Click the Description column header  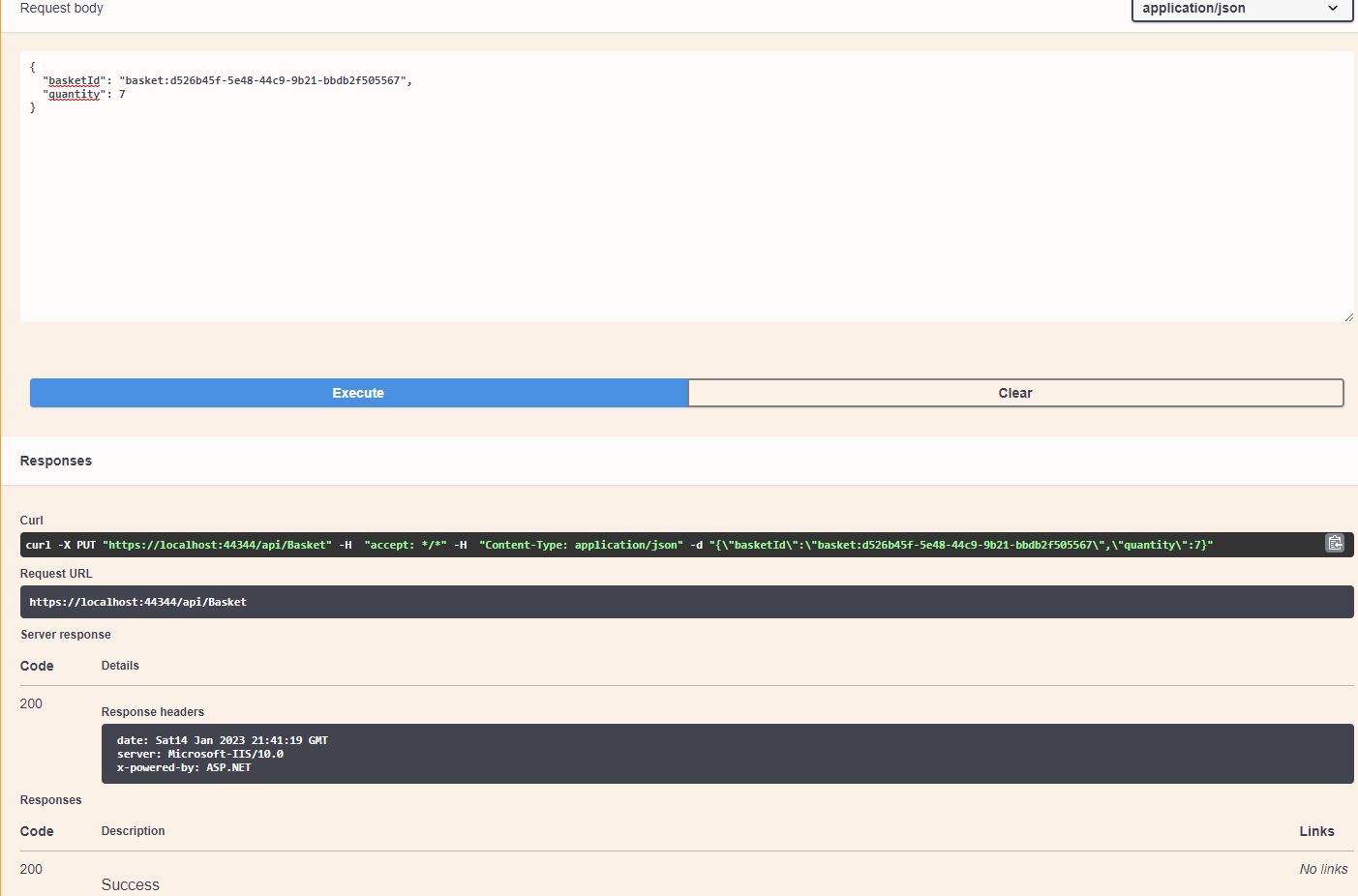click(x=133, y=831)
